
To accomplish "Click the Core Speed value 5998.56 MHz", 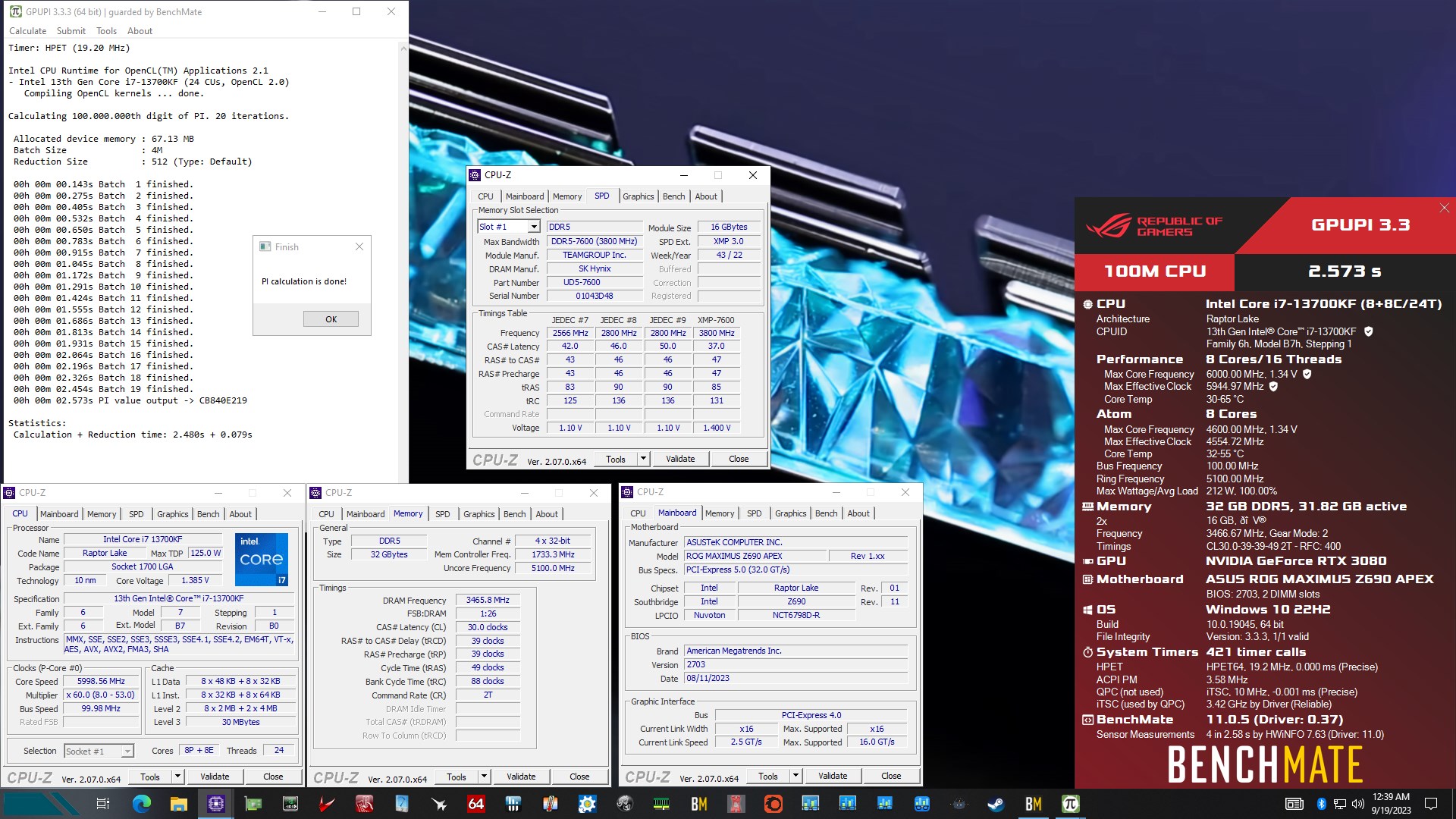I will pyautogui.click(x=101, y=682).
